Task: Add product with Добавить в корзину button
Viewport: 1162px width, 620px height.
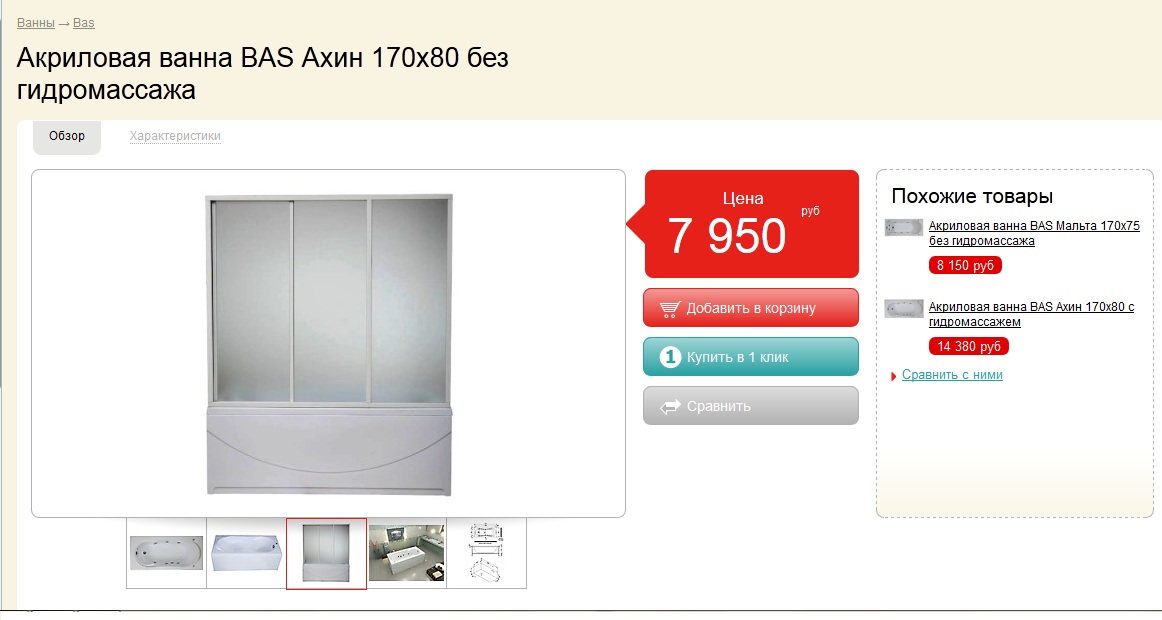Action: [751, 307]
